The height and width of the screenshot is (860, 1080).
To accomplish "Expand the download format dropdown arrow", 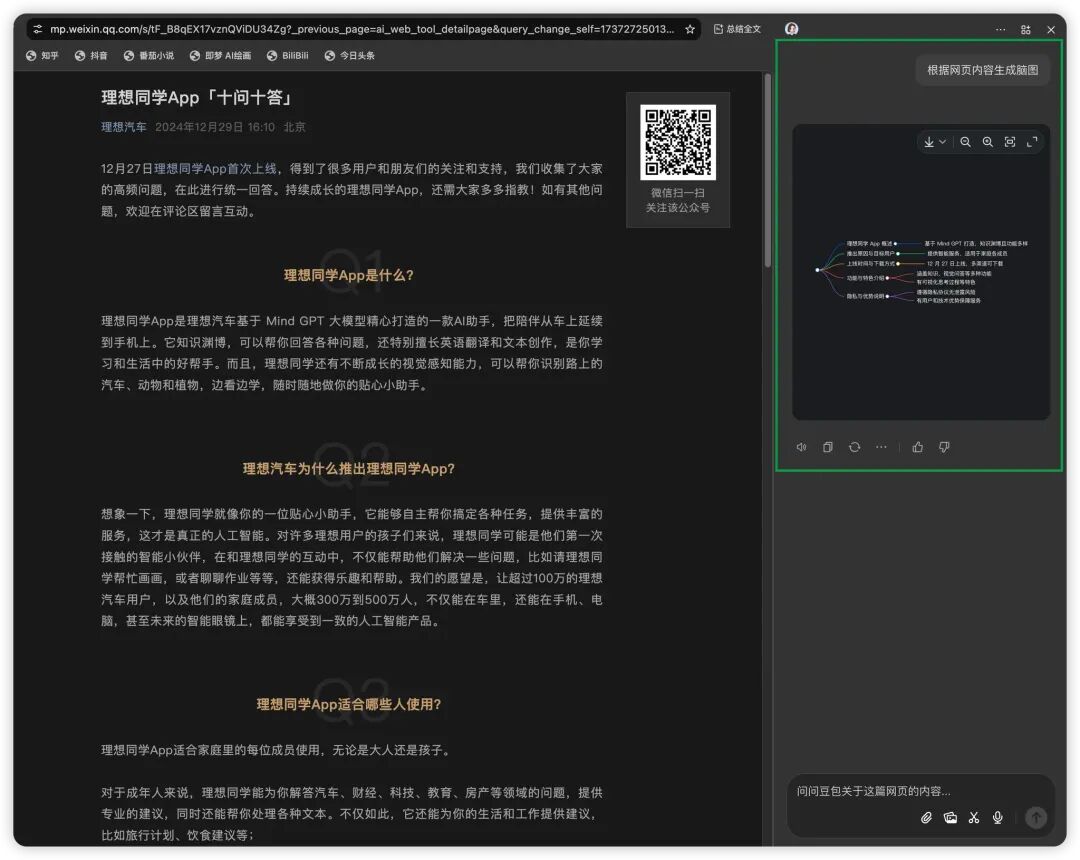I will click(x=942, y=142).
